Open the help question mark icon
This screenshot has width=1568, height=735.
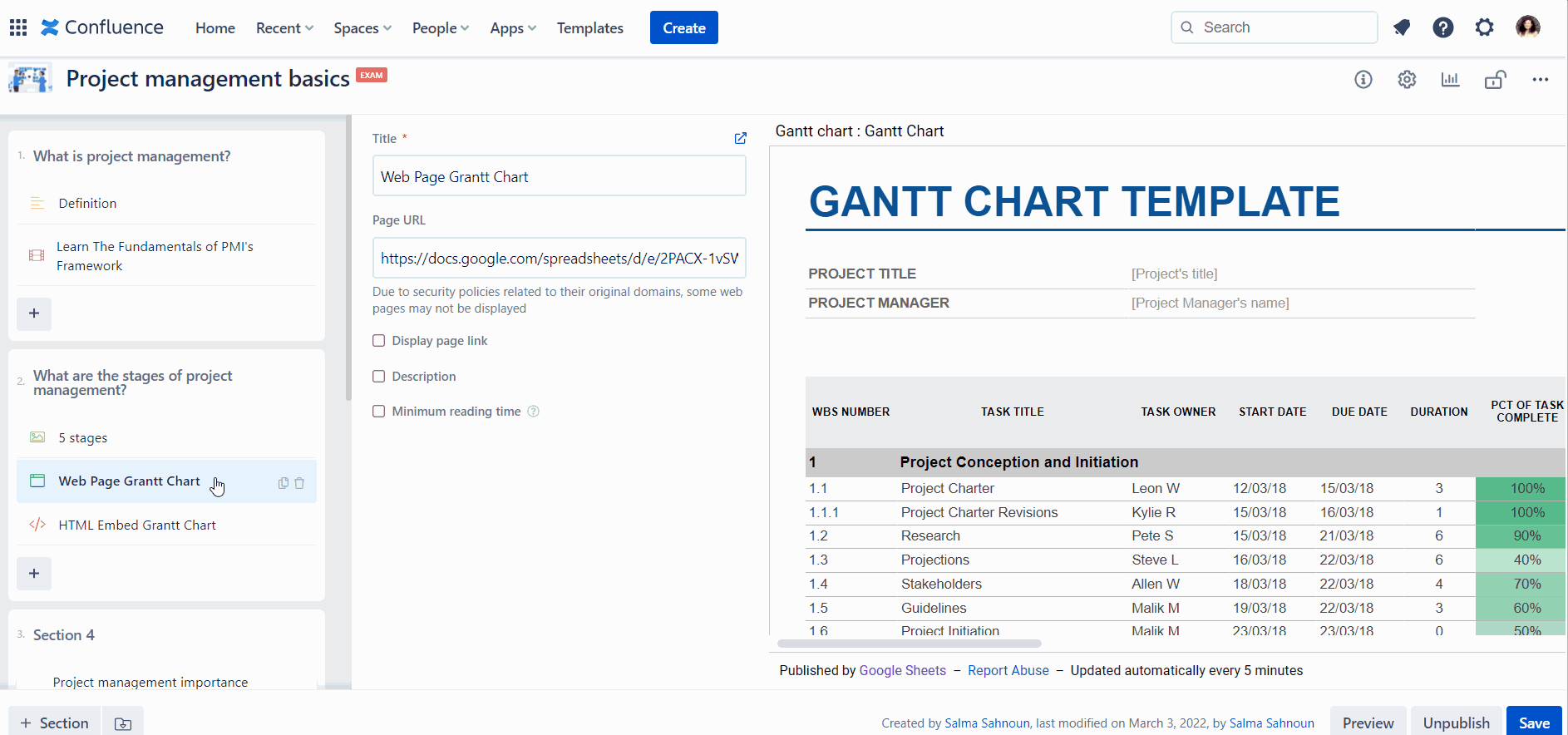1443,27
